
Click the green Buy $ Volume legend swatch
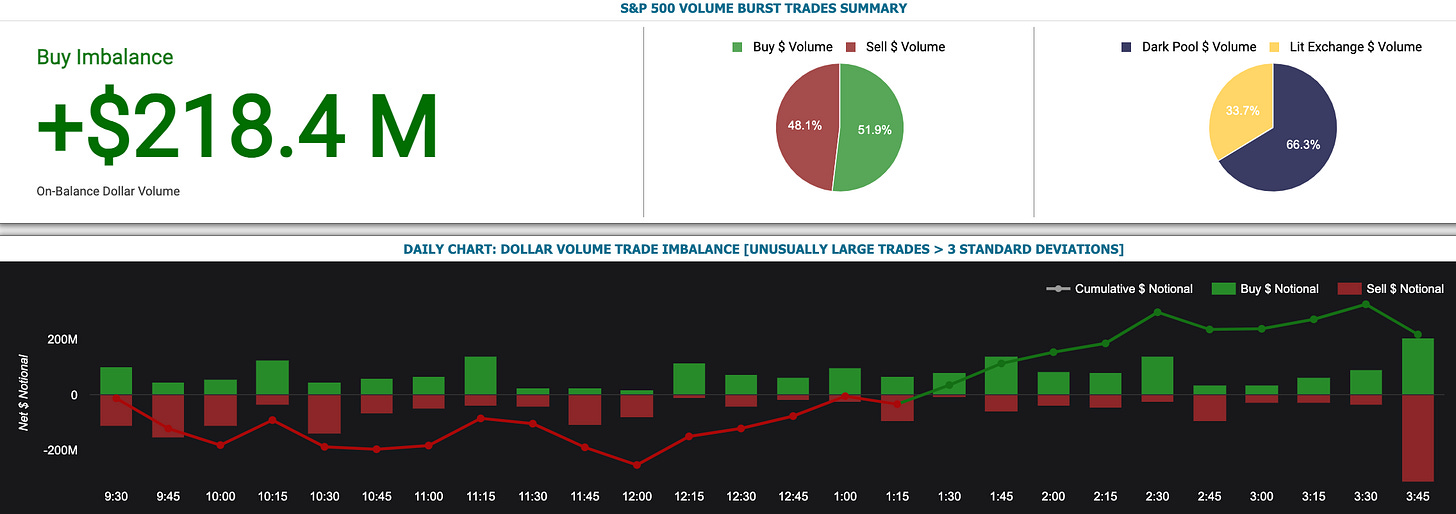tap(738, 47)
